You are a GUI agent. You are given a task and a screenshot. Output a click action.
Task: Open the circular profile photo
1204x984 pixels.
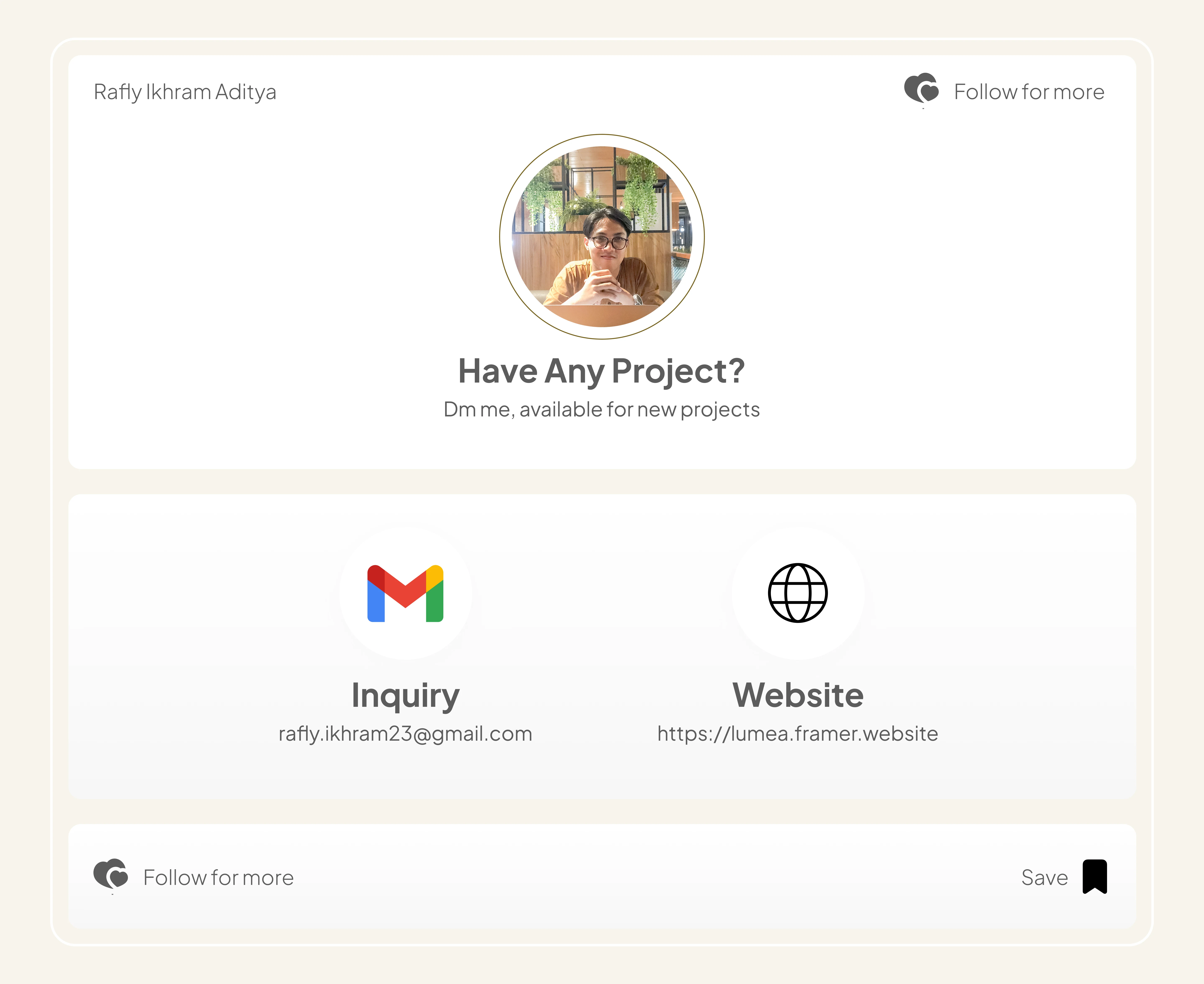602,237
